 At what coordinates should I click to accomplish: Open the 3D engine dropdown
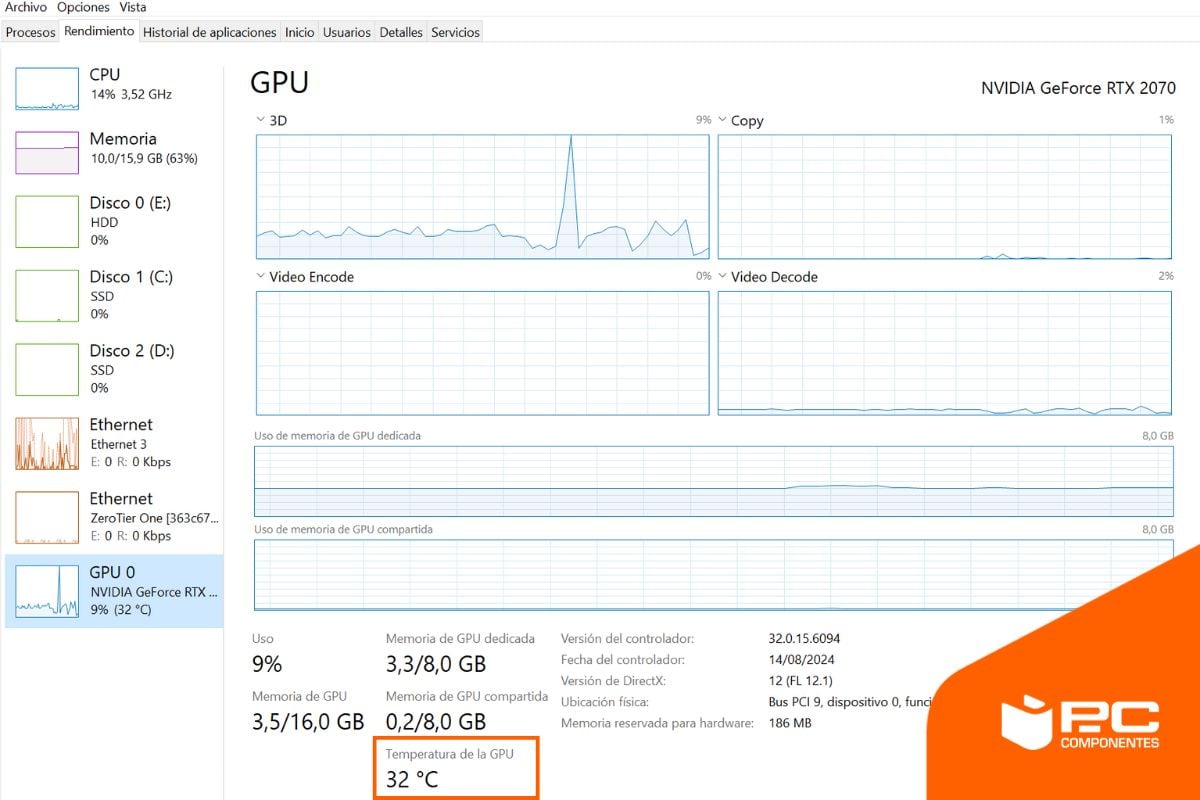click(x=261, y=120)
